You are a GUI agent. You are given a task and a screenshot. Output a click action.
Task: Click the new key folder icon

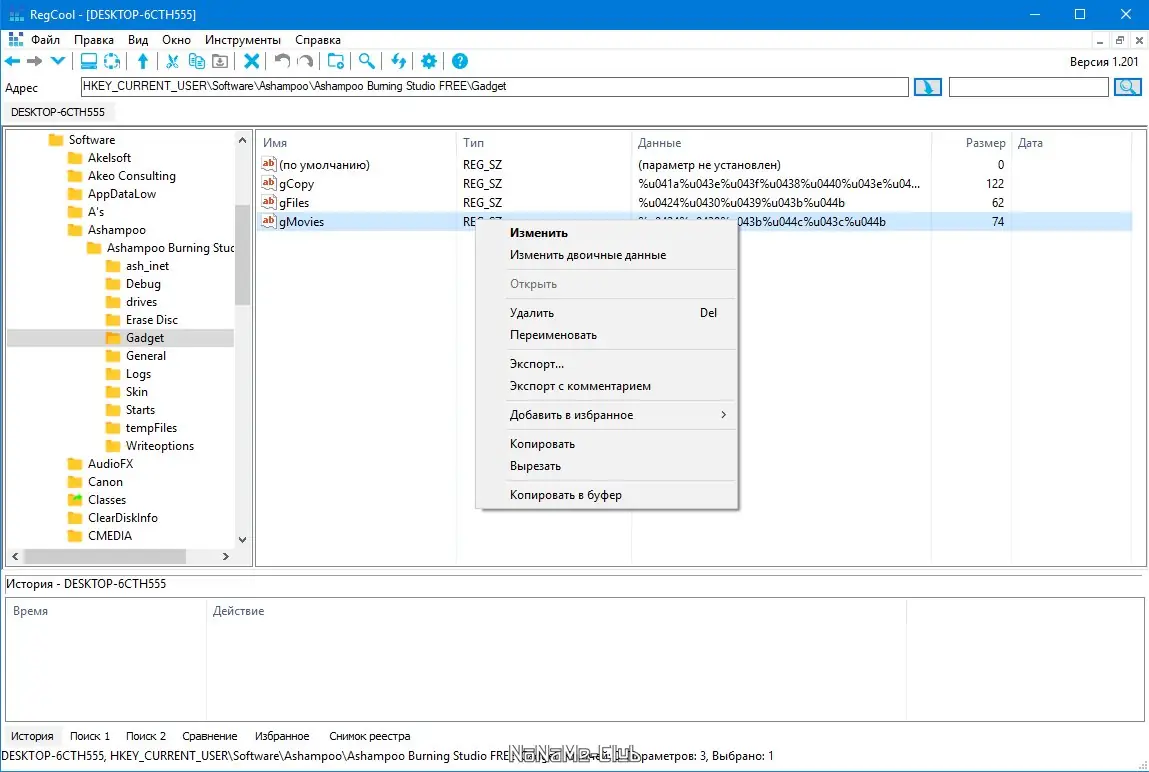(336, 62)
